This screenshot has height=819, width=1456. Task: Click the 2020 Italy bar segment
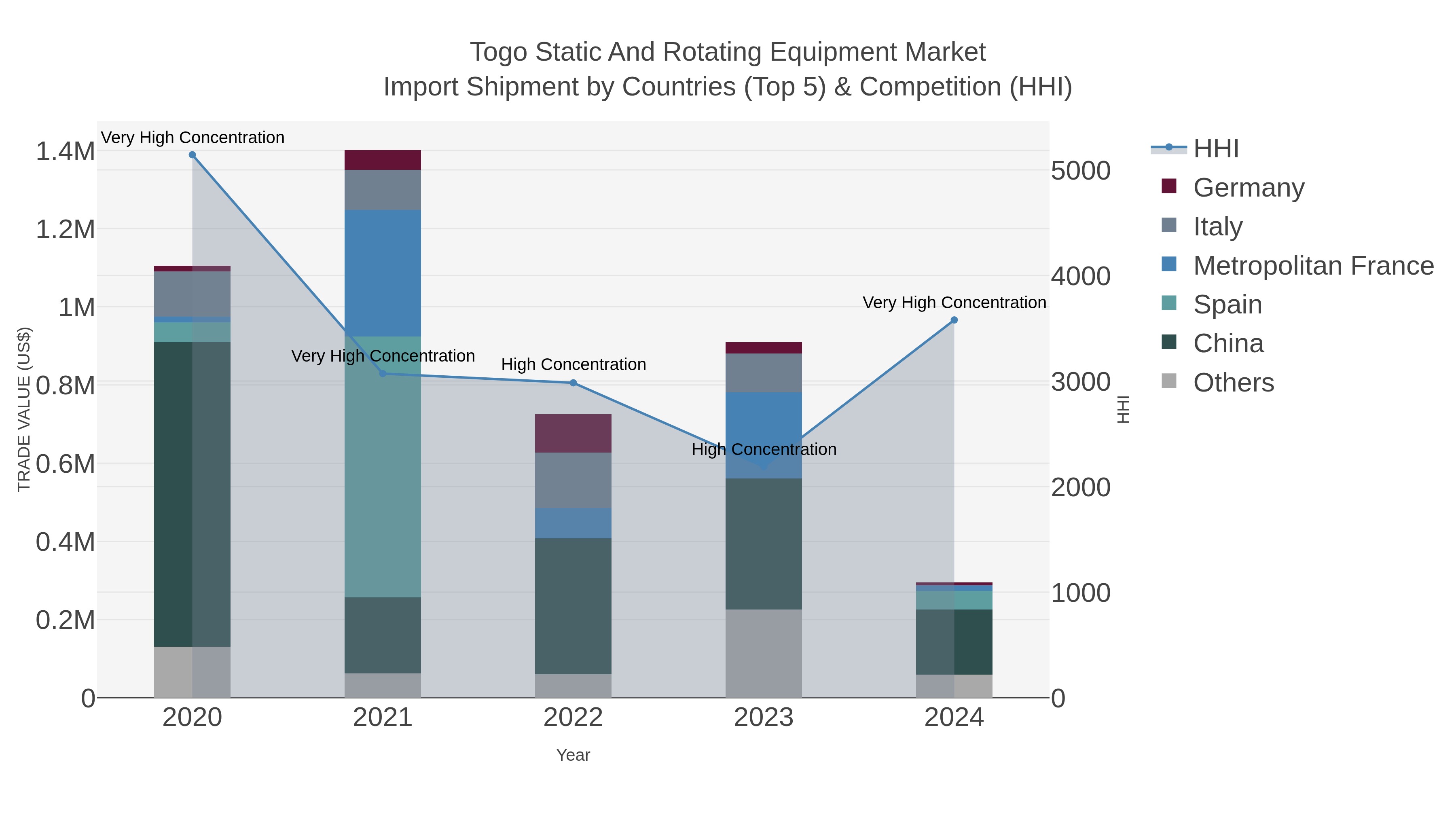(192, 294)
